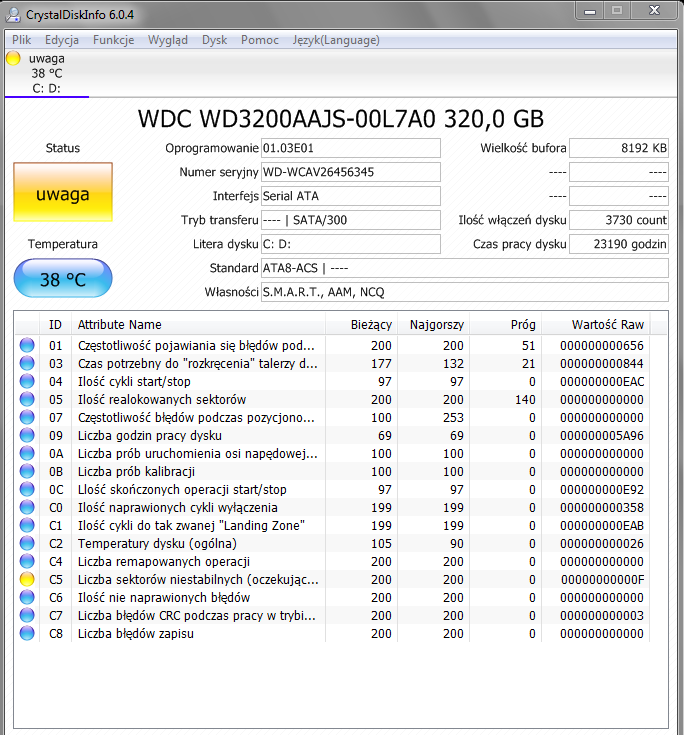The image size is (684, 735).
Task: Click blue status icon for attribute 04
Action: pos(27,382)
